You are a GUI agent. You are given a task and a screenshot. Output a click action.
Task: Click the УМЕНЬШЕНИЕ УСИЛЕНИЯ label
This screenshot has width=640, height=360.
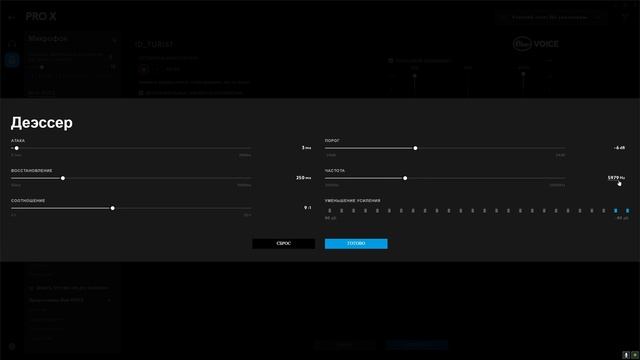pos(353,201)
